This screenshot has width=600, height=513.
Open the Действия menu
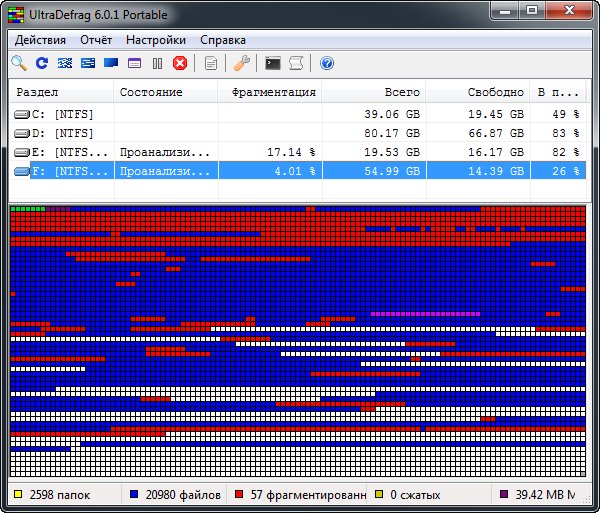point(40,40)
